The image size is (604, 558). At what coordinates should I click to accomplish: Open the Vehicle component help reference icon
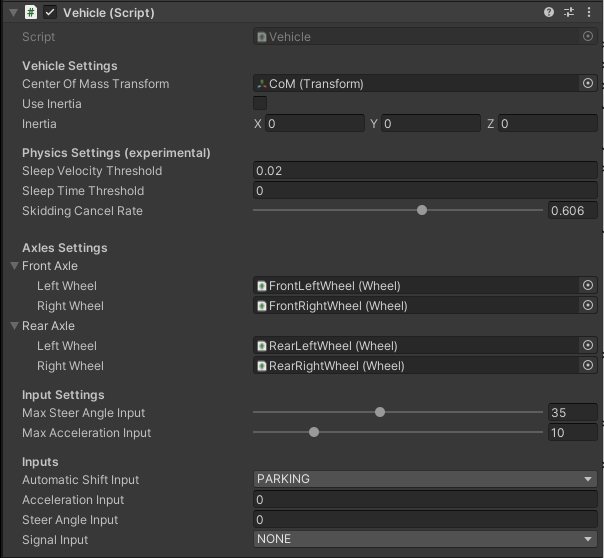click(549, 13)
